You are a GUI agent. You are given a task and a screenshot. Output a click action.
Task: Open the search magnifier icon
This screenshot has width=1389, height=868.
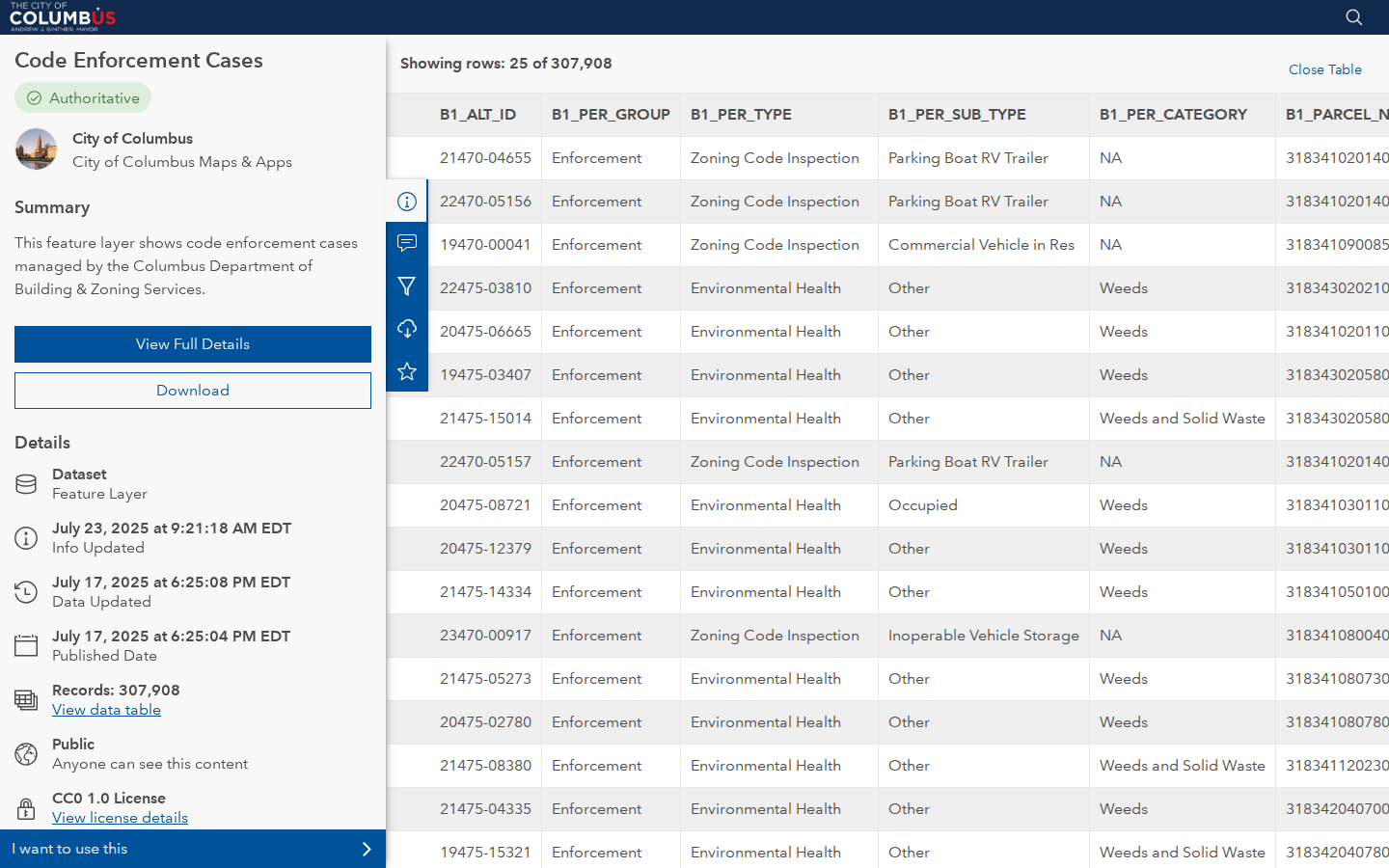click(1353, 17)
